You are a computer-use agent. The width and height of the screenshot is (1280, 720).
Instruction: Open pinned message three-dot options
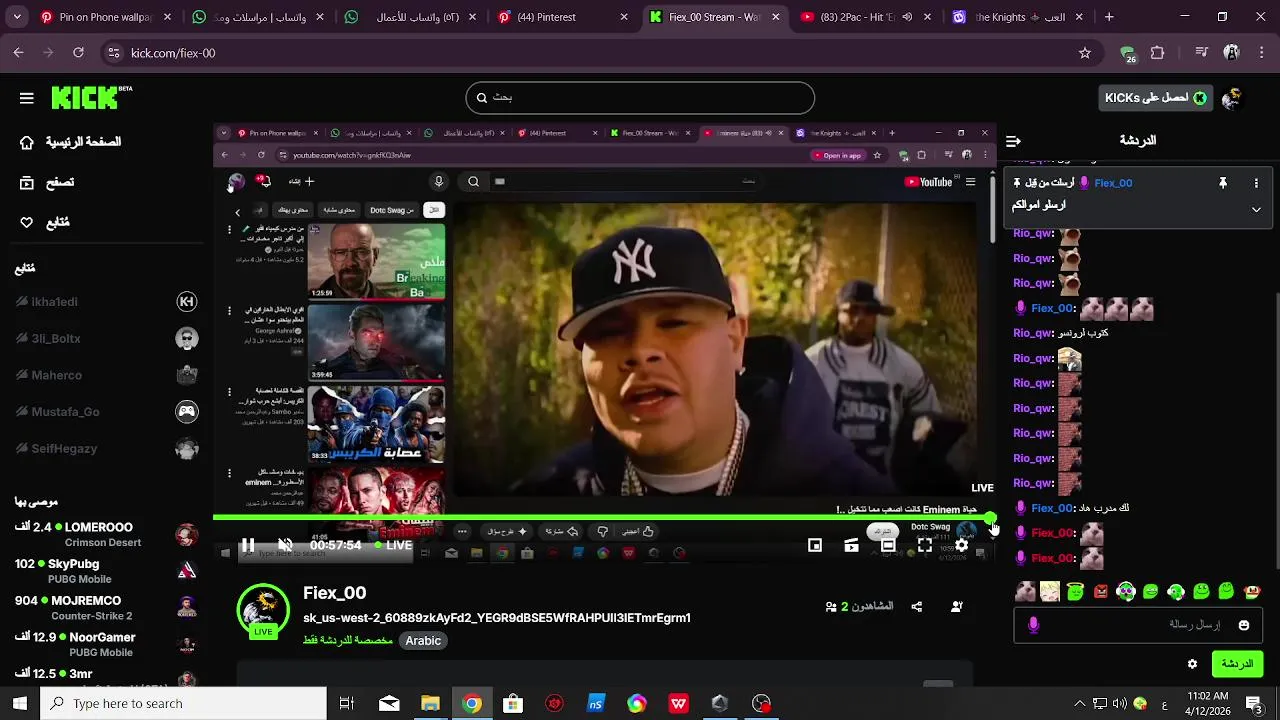[x=1256, y=183]
